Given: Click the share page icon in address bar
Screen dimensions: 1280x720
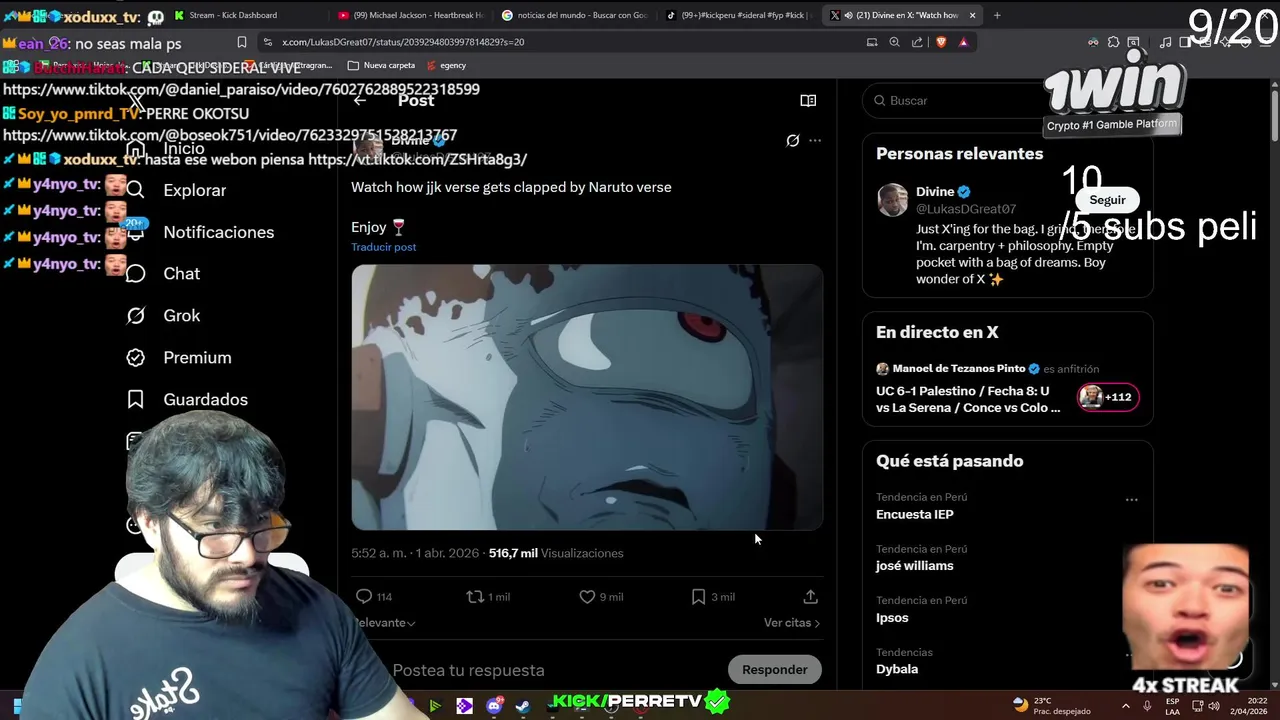Looking at the screenshot, I should point(917,42).
